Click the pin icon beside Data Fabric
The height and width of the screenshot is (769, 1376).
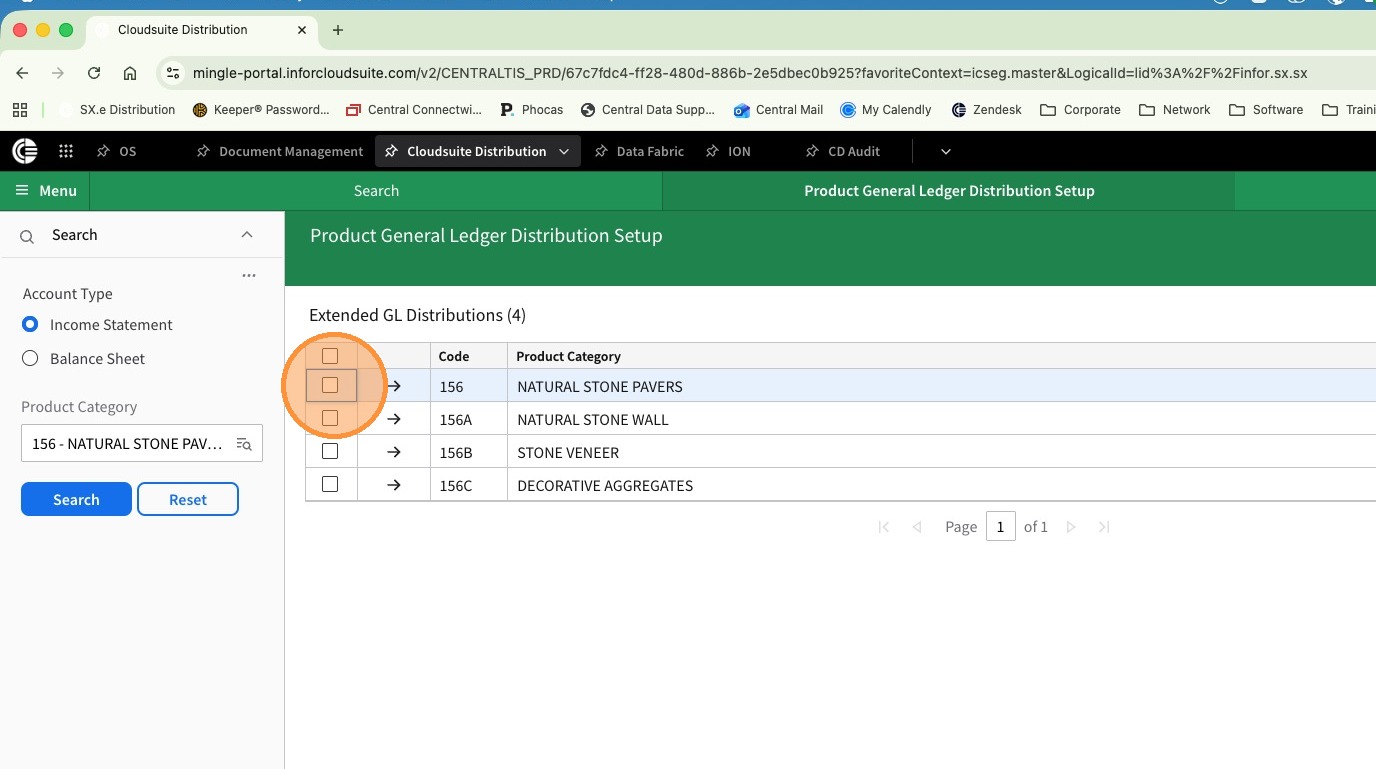tap(601, 151)
